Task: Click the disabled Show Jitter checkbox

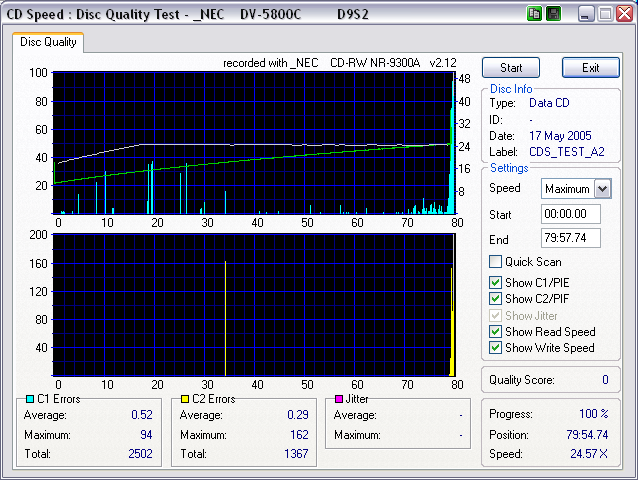Action: pyautogui.click(x=495, y=316)
